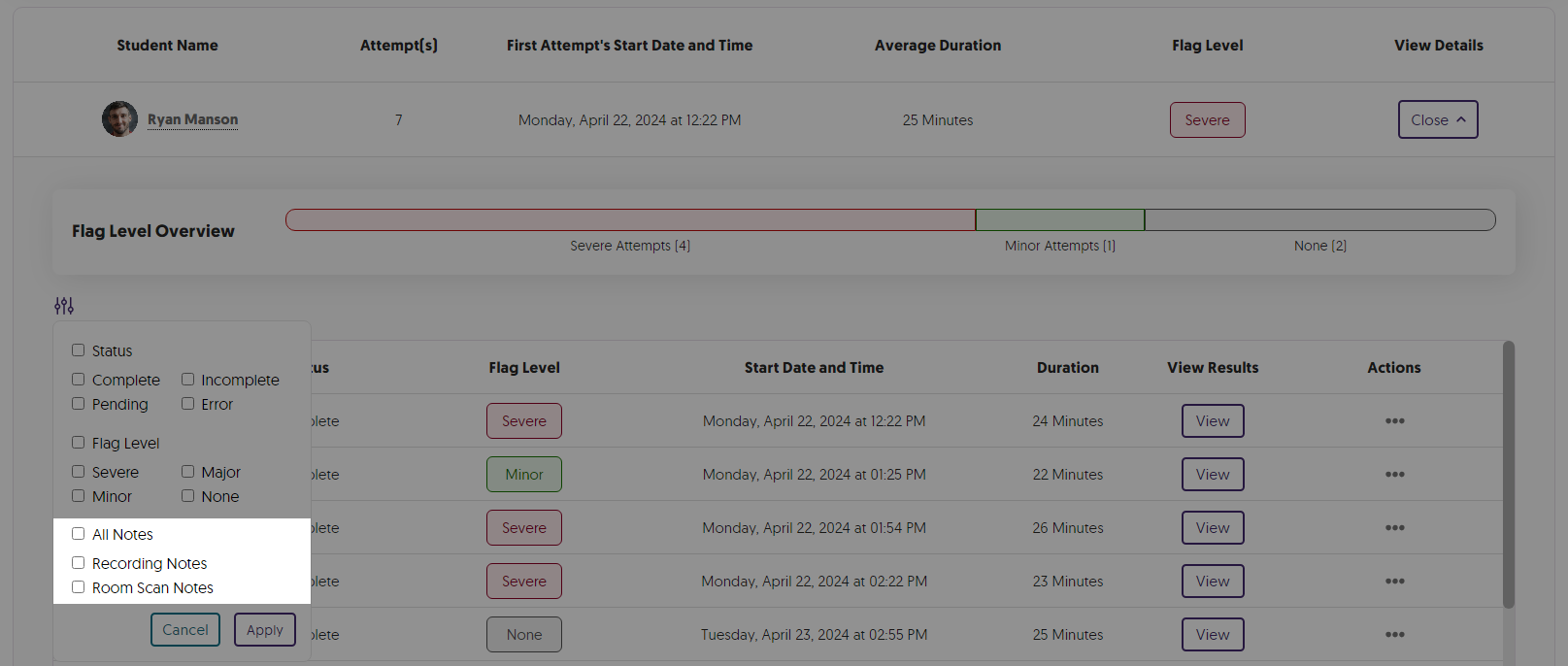Check the Recording Notes filter
Viewport: 1568px width, 666px height.
click(x=79, y=563)
